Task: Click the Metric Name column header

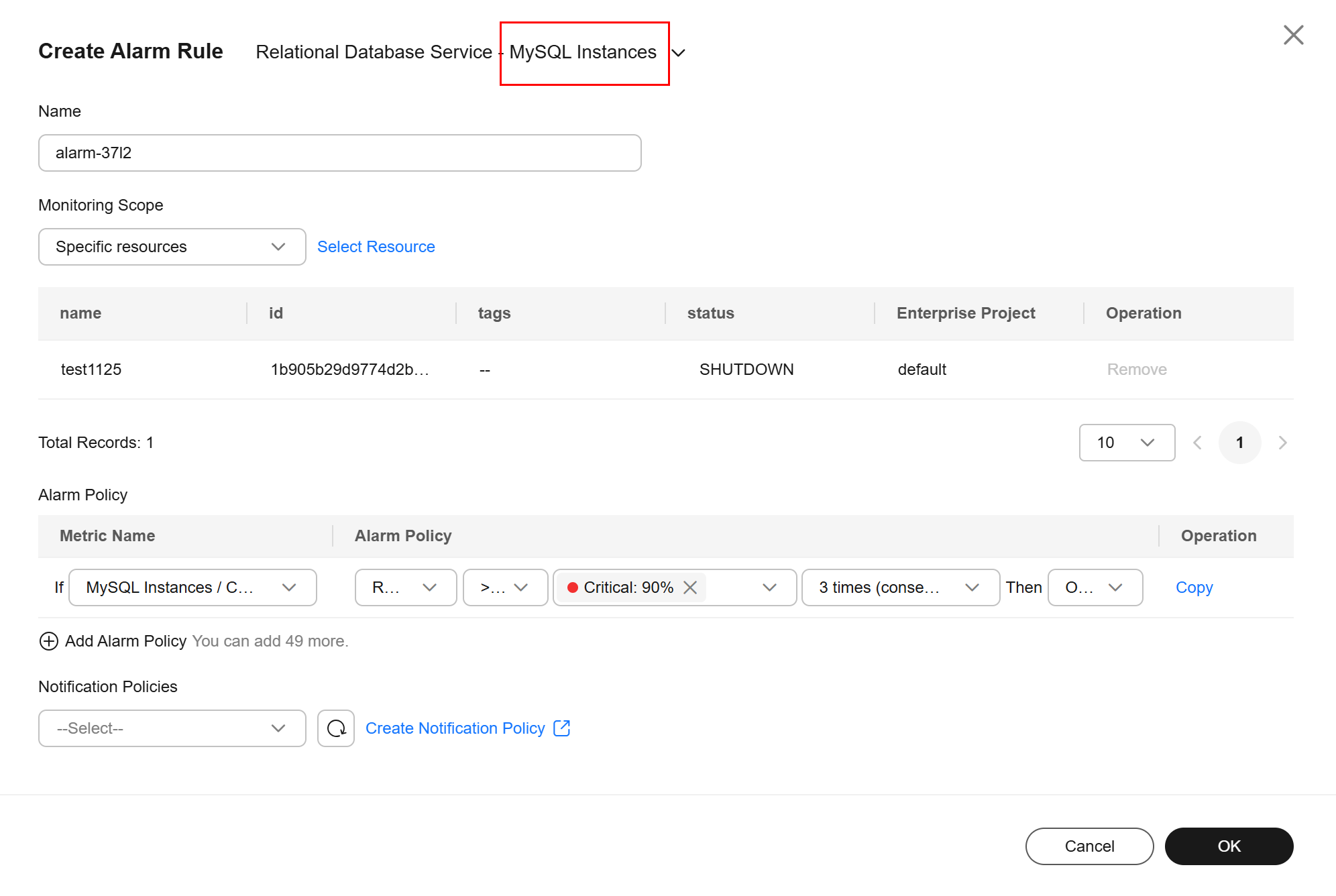Action: coord(107,536)
